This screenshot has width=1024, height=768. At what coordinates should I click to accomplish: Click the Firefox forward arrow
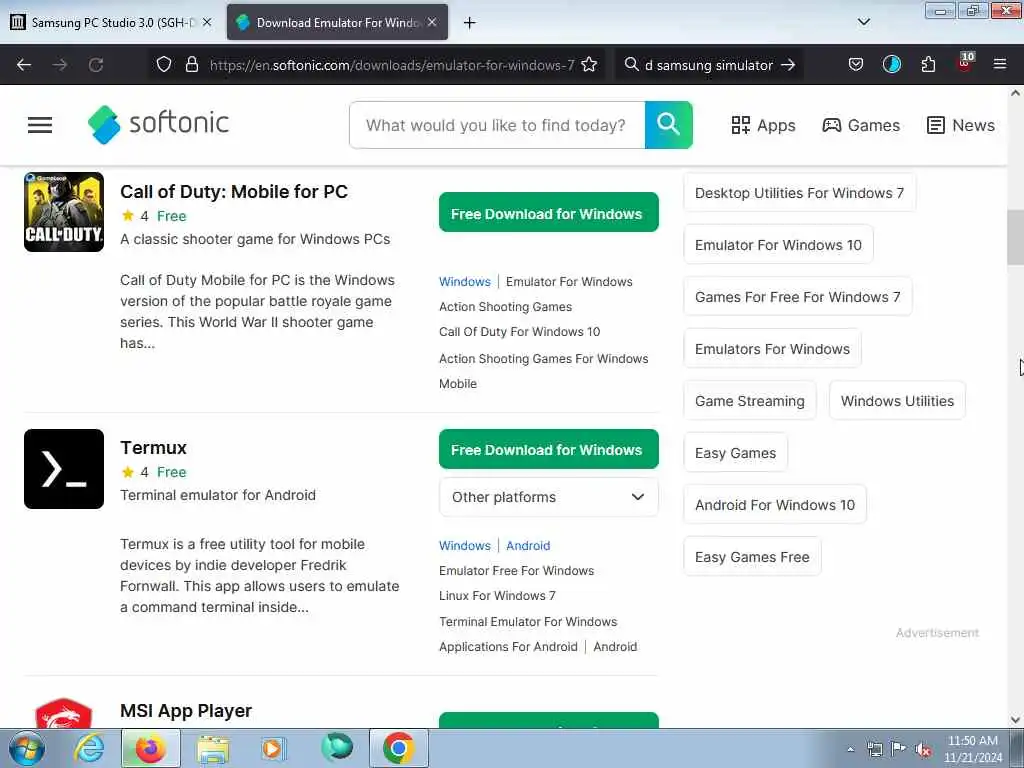point(60,65)
